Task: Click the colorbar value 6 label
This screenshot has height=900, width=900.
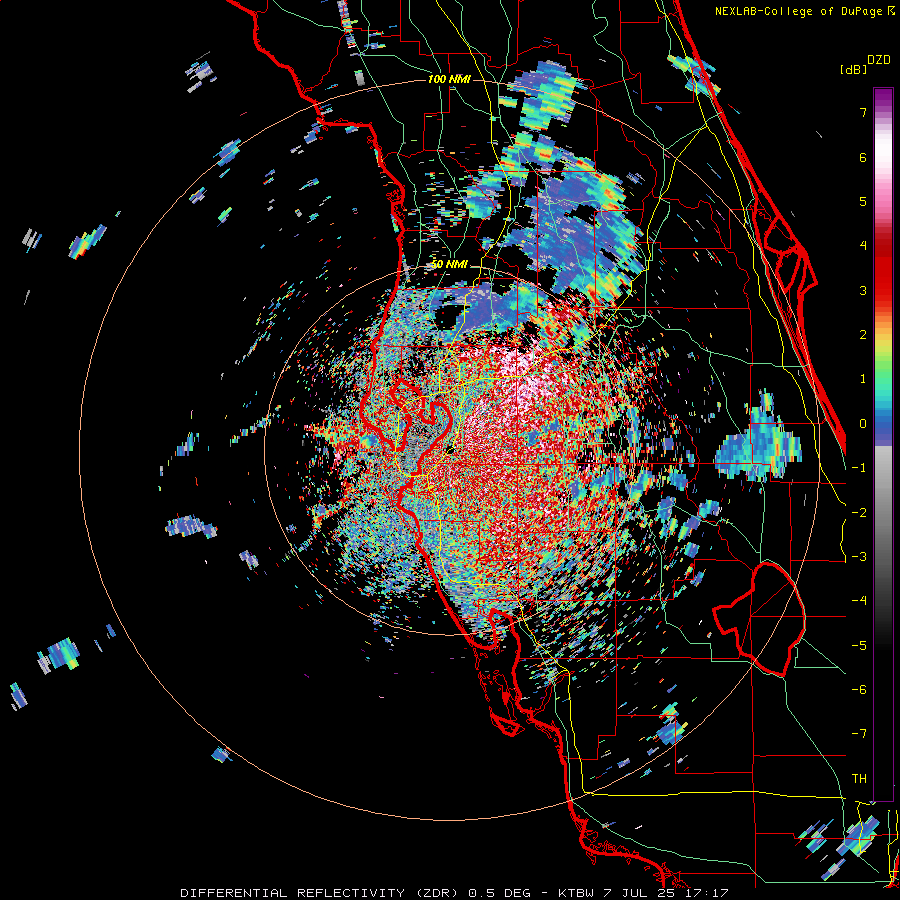Action: pyautogui.click(x=863, y=157)
